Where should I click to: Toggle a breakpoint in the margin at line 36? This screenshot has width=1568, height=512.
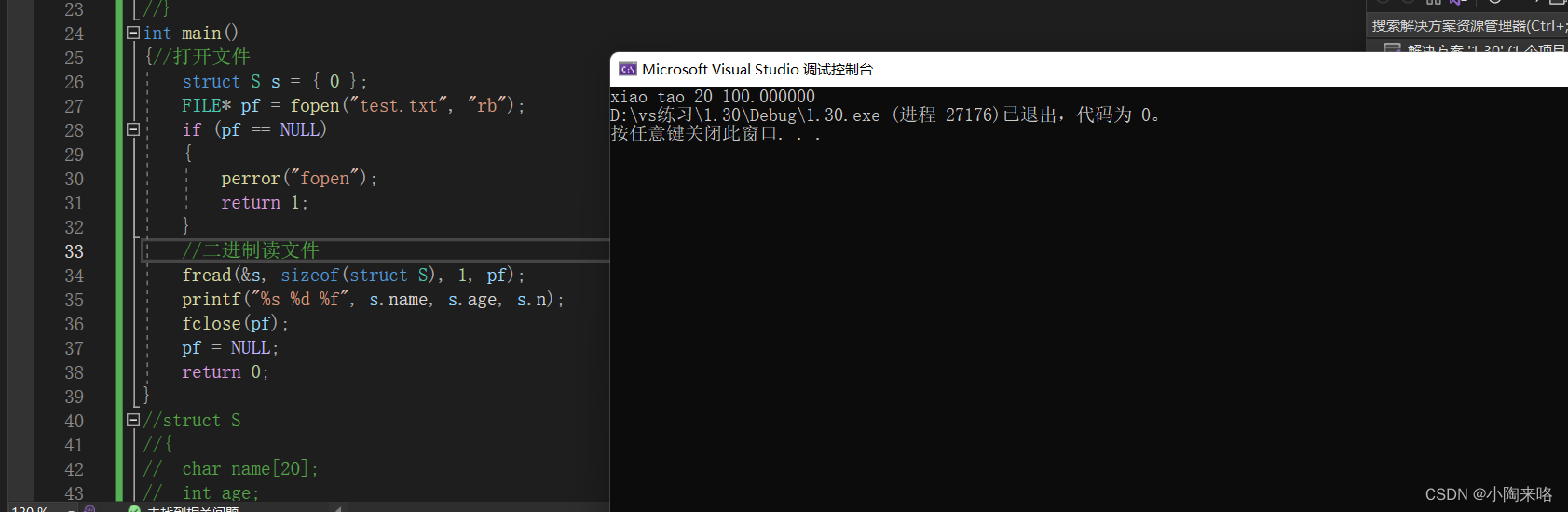[x=19, y=324]
